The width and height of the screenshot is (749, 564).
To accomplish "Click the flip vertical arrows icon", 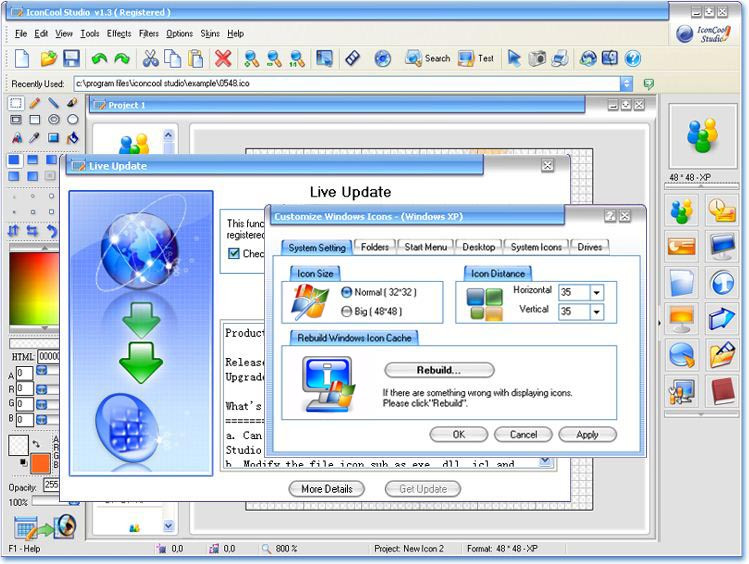I will 13,231.
